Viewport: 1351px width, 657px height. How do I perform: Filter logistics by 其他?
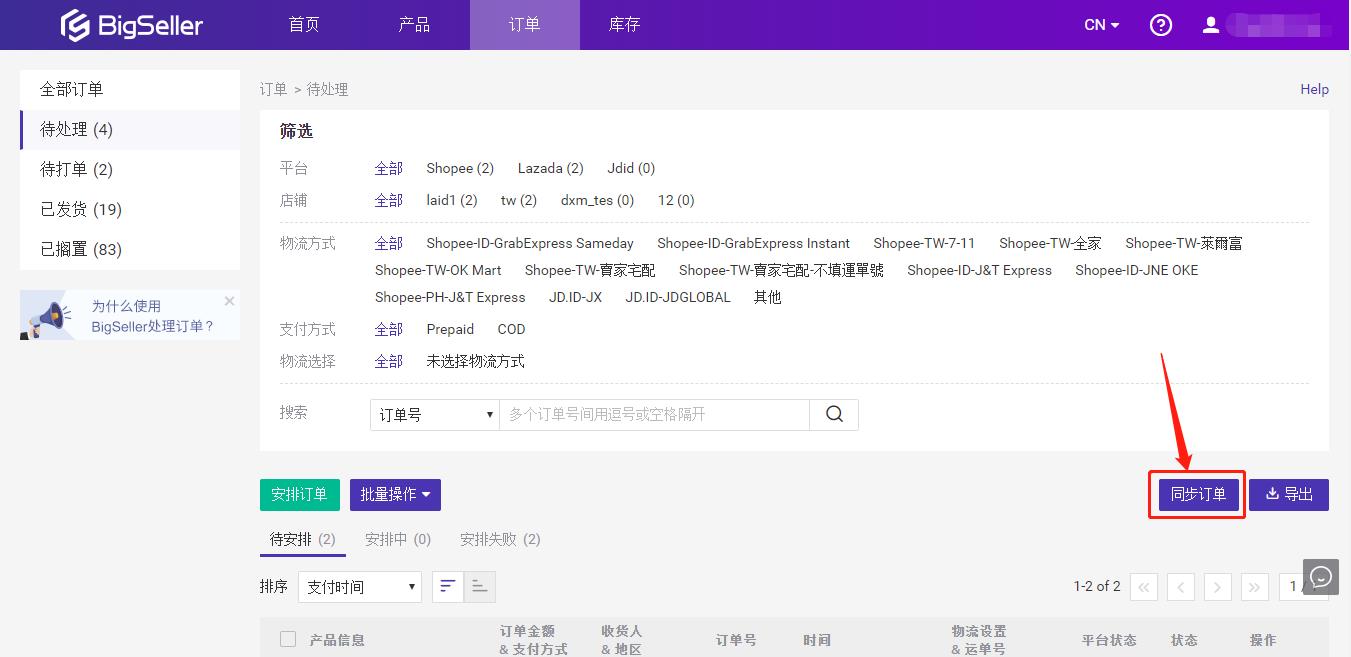pos(768,298)
